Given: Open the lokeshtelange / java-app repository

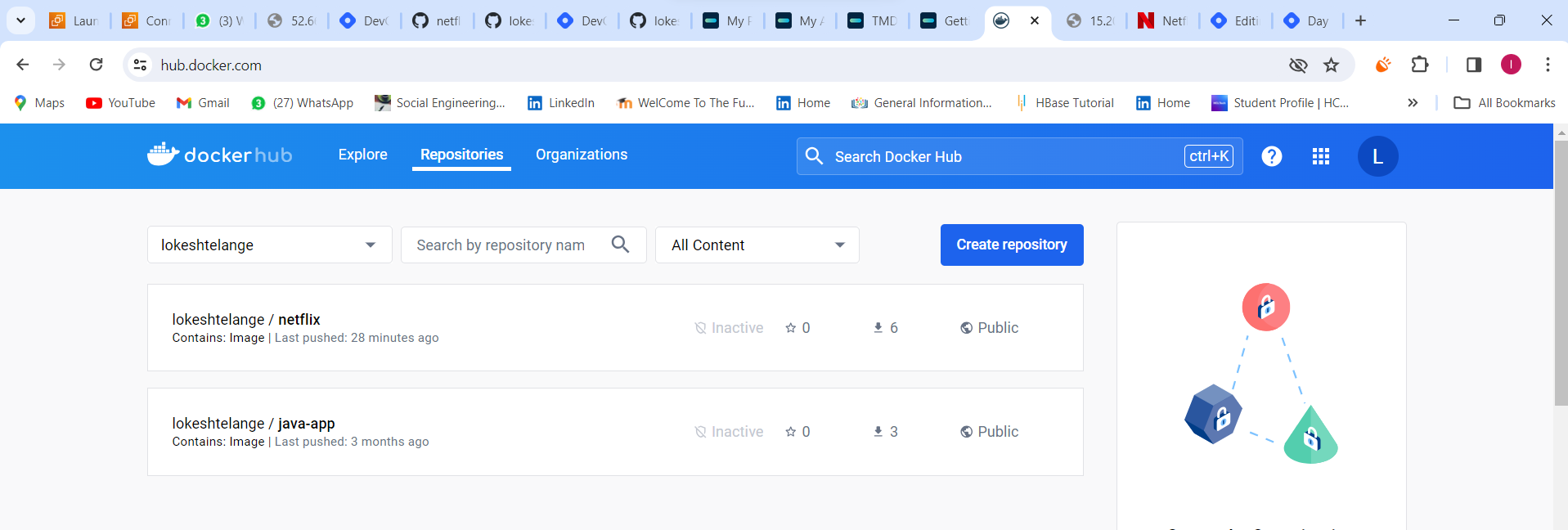Looking at the screenshot, I should click(615, 431).
